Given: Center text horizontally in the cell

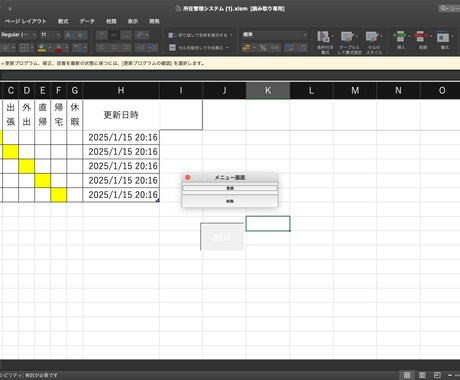Looking at the screenshot, I should coord(114,48).
